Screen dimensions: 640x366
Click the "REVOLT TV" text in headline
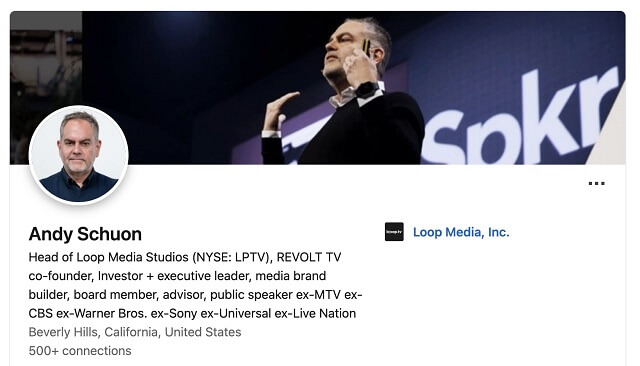click(309, 257)
